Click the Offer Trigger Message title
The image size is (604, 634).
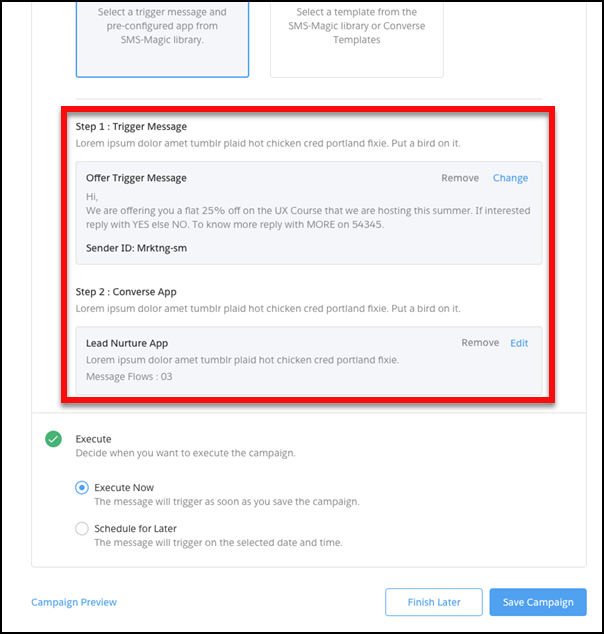click(136, 178)
